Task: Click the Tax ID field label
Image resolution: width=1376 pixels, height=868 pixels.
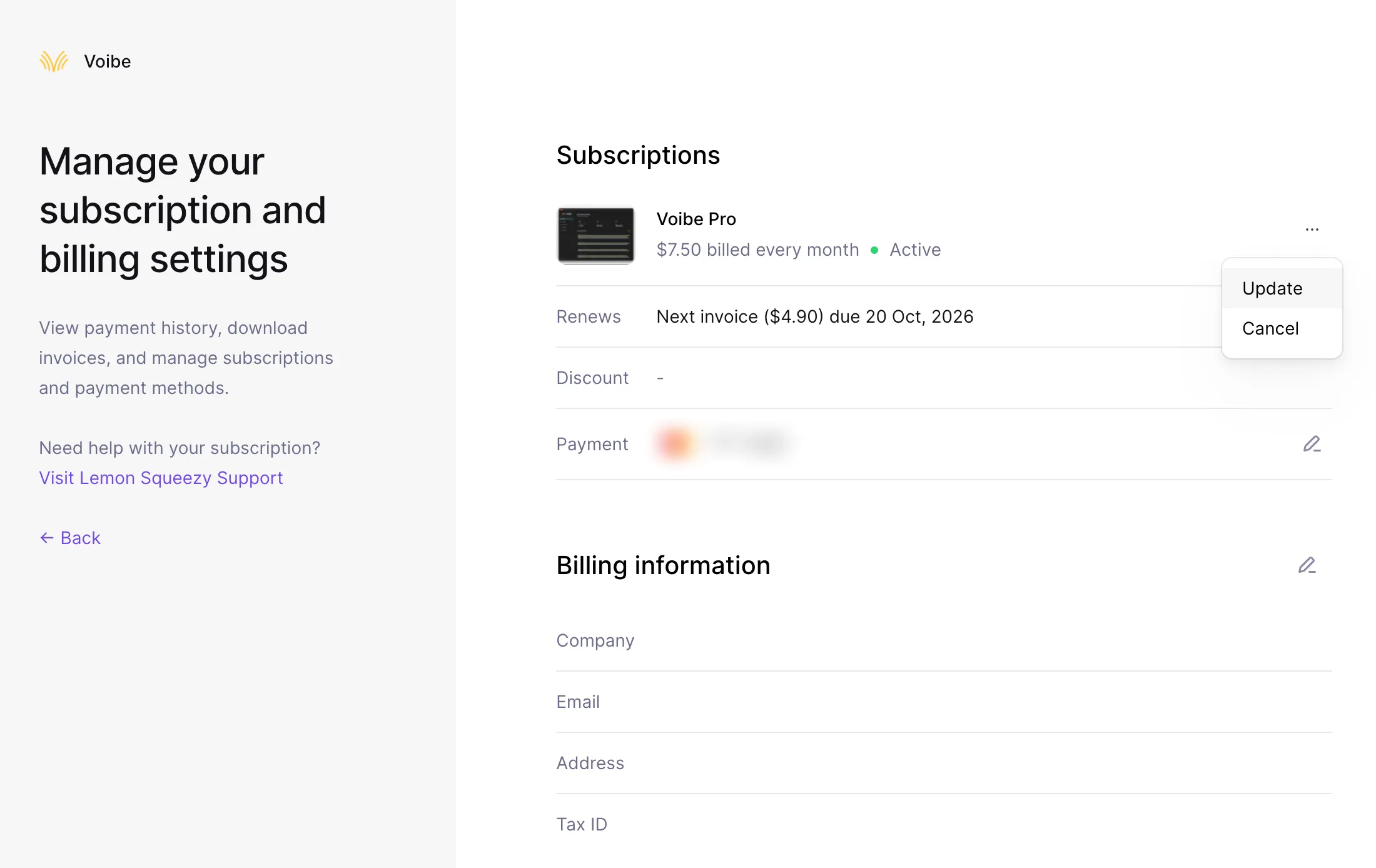Action: coord(582,824)
